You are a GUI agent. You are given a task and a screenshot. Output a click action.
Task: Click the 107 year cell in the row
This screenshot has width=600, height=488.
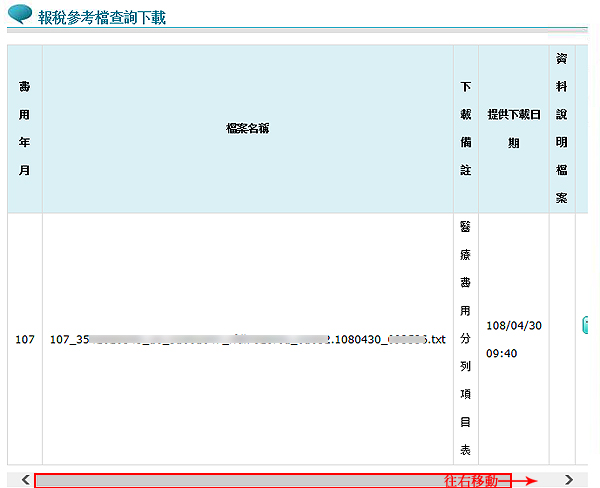pos(24,340)
